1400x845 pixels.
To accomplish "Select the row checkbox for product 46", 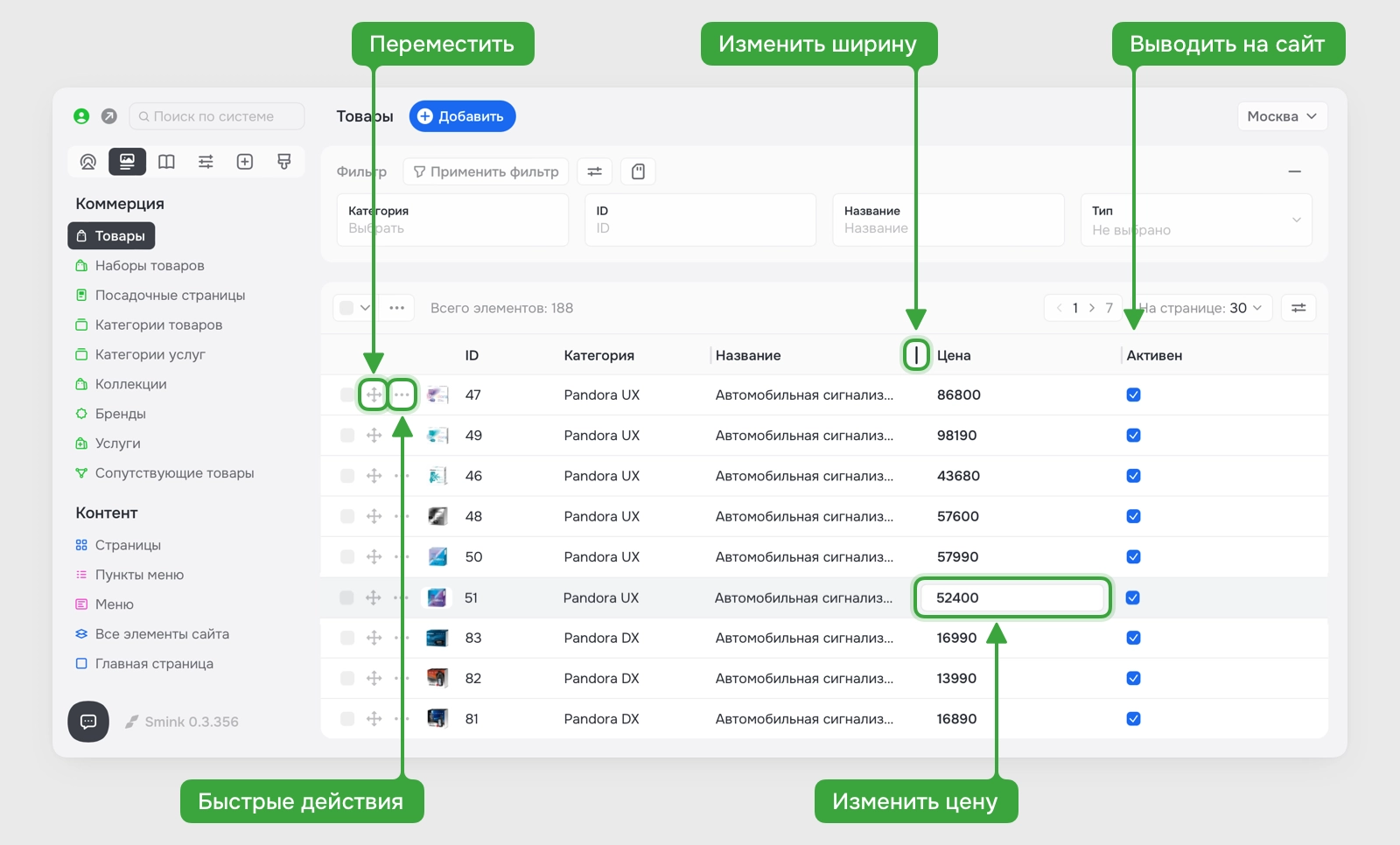I will (x=347, y=476).
